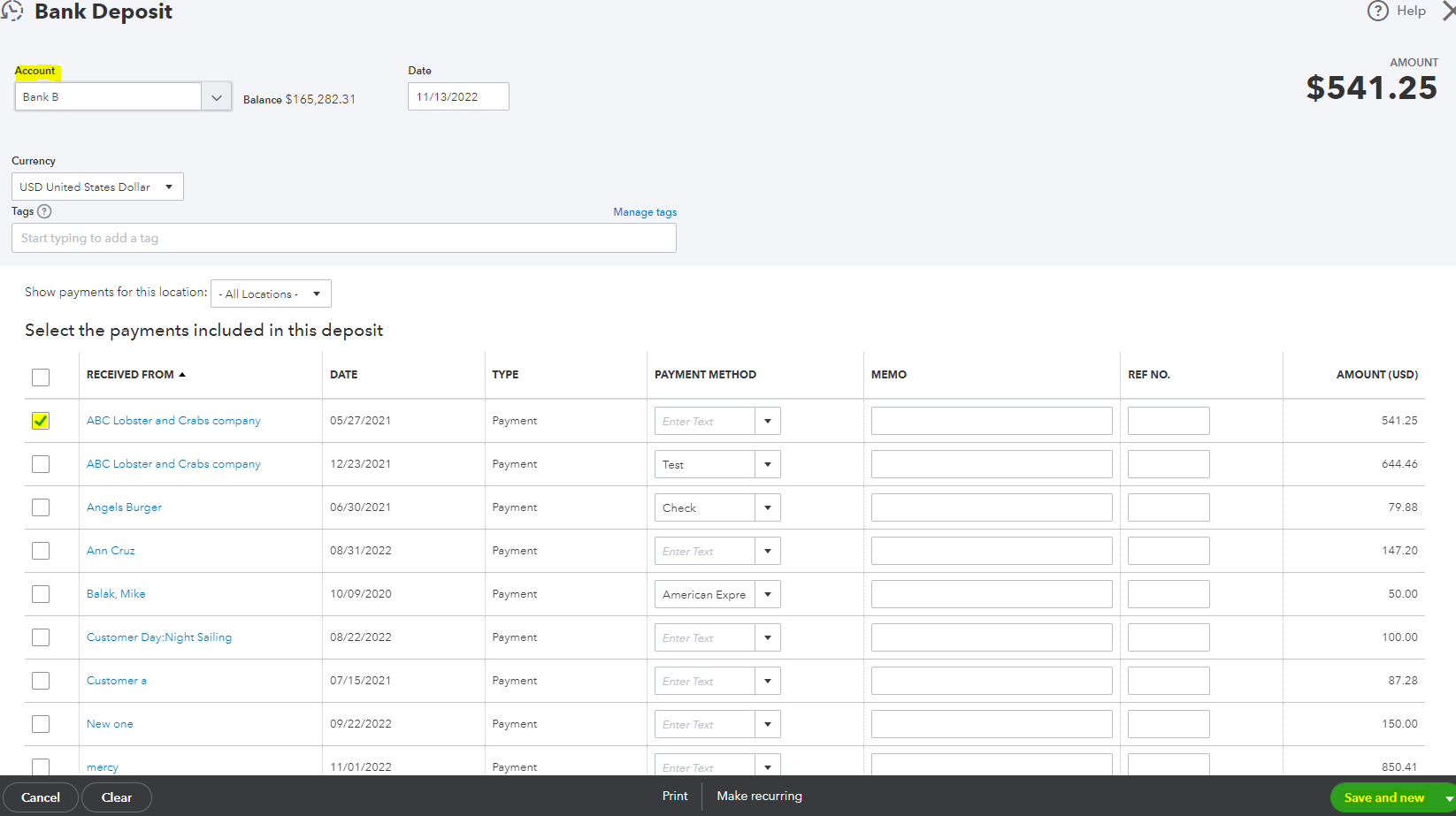The width and height of the screenshot is (1456, 816).
Task: Toggle the select-all payments checkbox
Action: coord(41,377)
